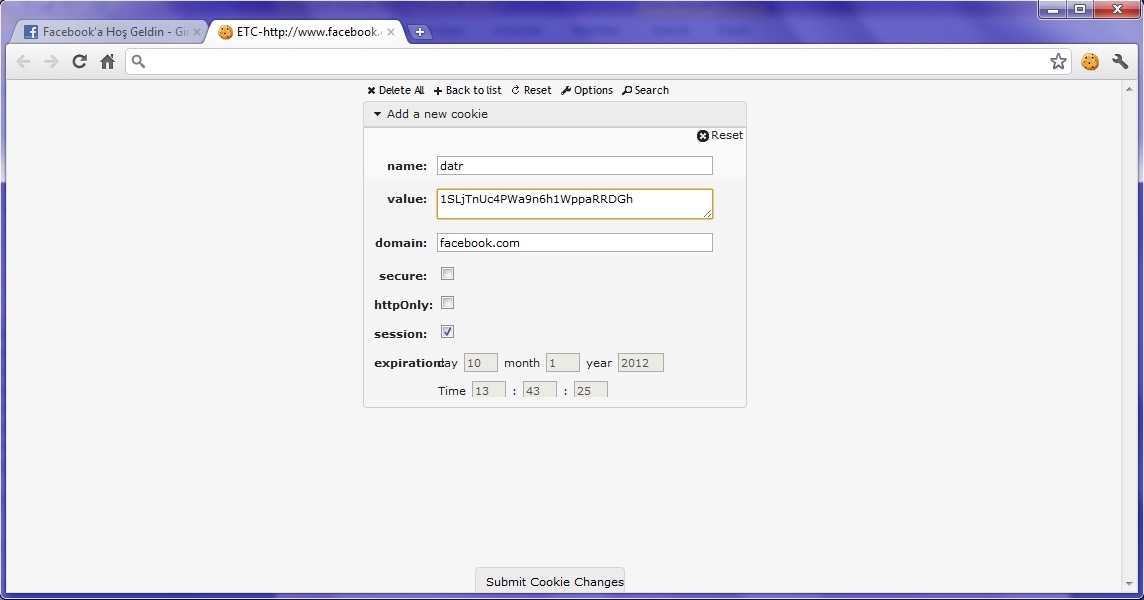Open Options in the cookie toolbar
This screenshot has height=600, width=1144.
(x=587, y=90)
